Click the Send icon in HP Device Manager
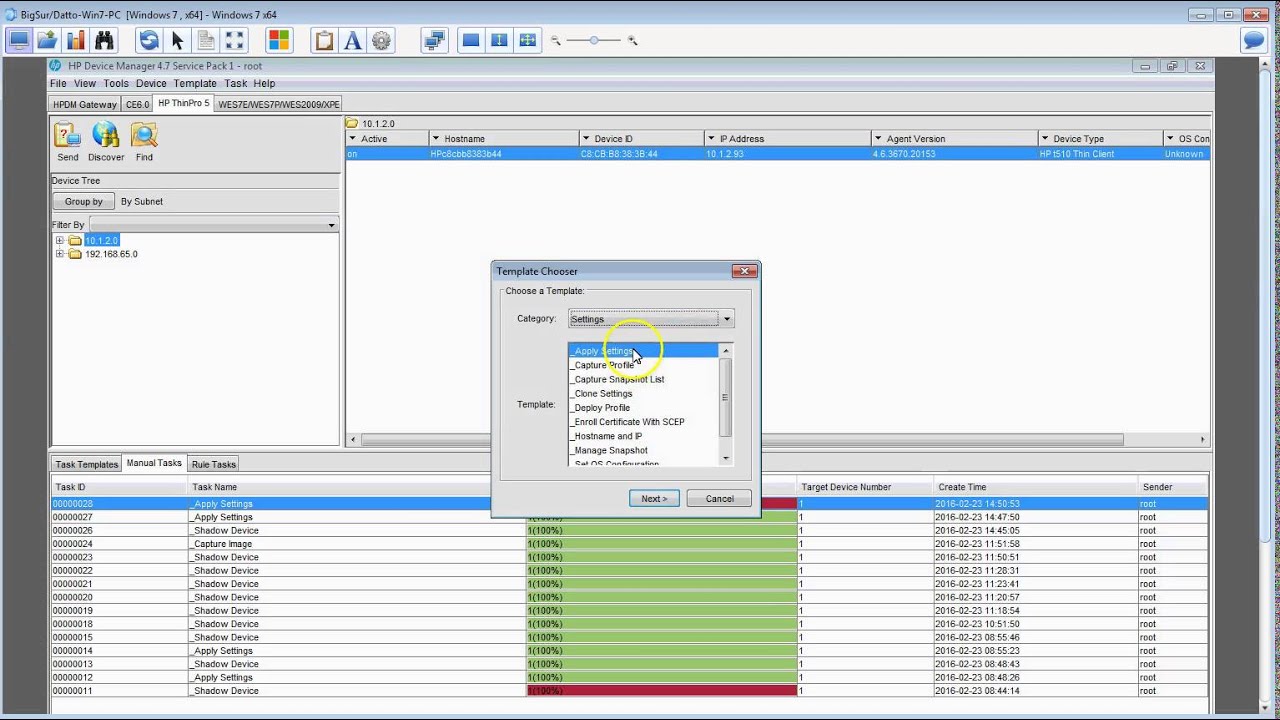 (67, 142)
